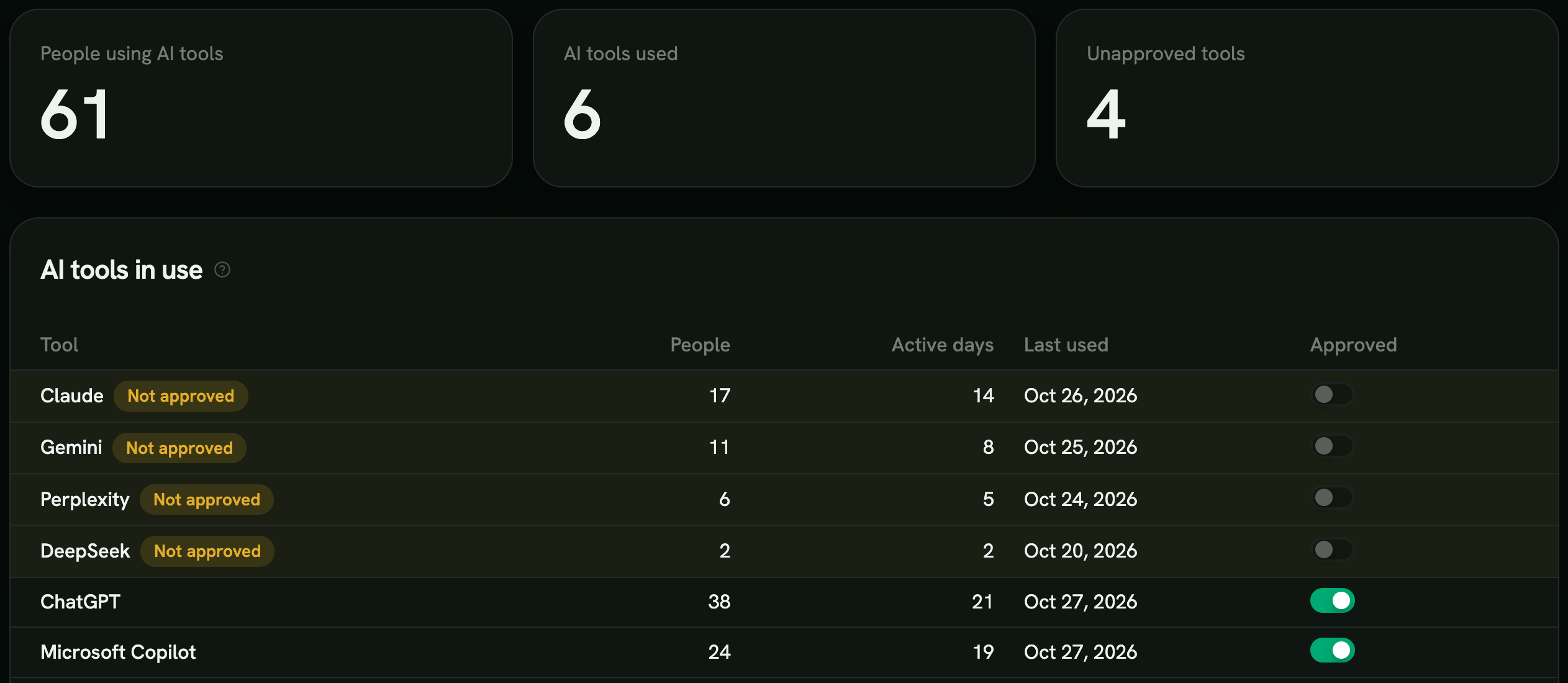Open the AI tools used card

(784, 98)
